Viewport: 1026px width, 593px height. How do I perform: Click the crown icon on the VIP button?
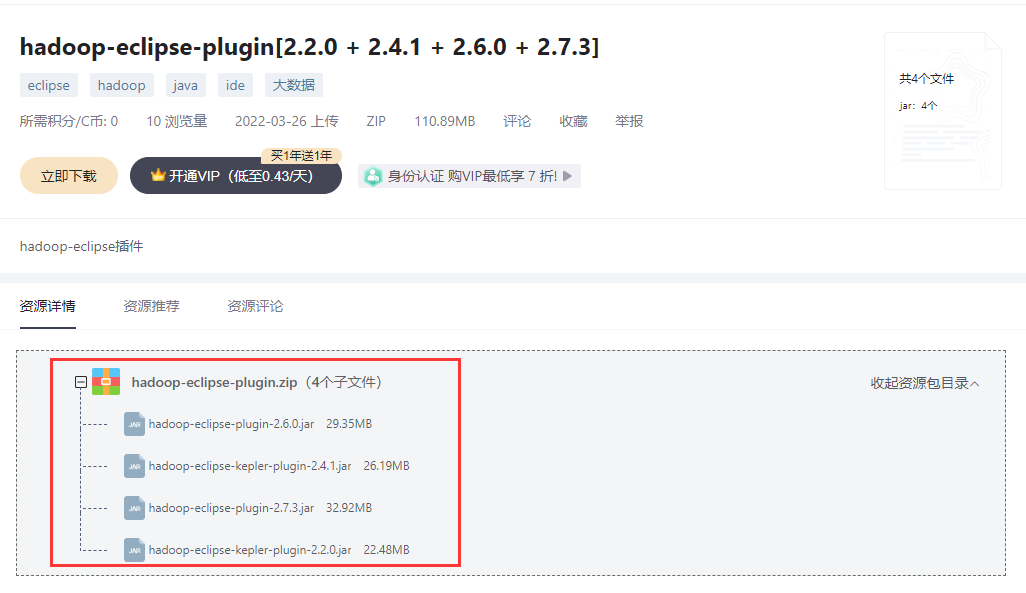coord(158,175)
